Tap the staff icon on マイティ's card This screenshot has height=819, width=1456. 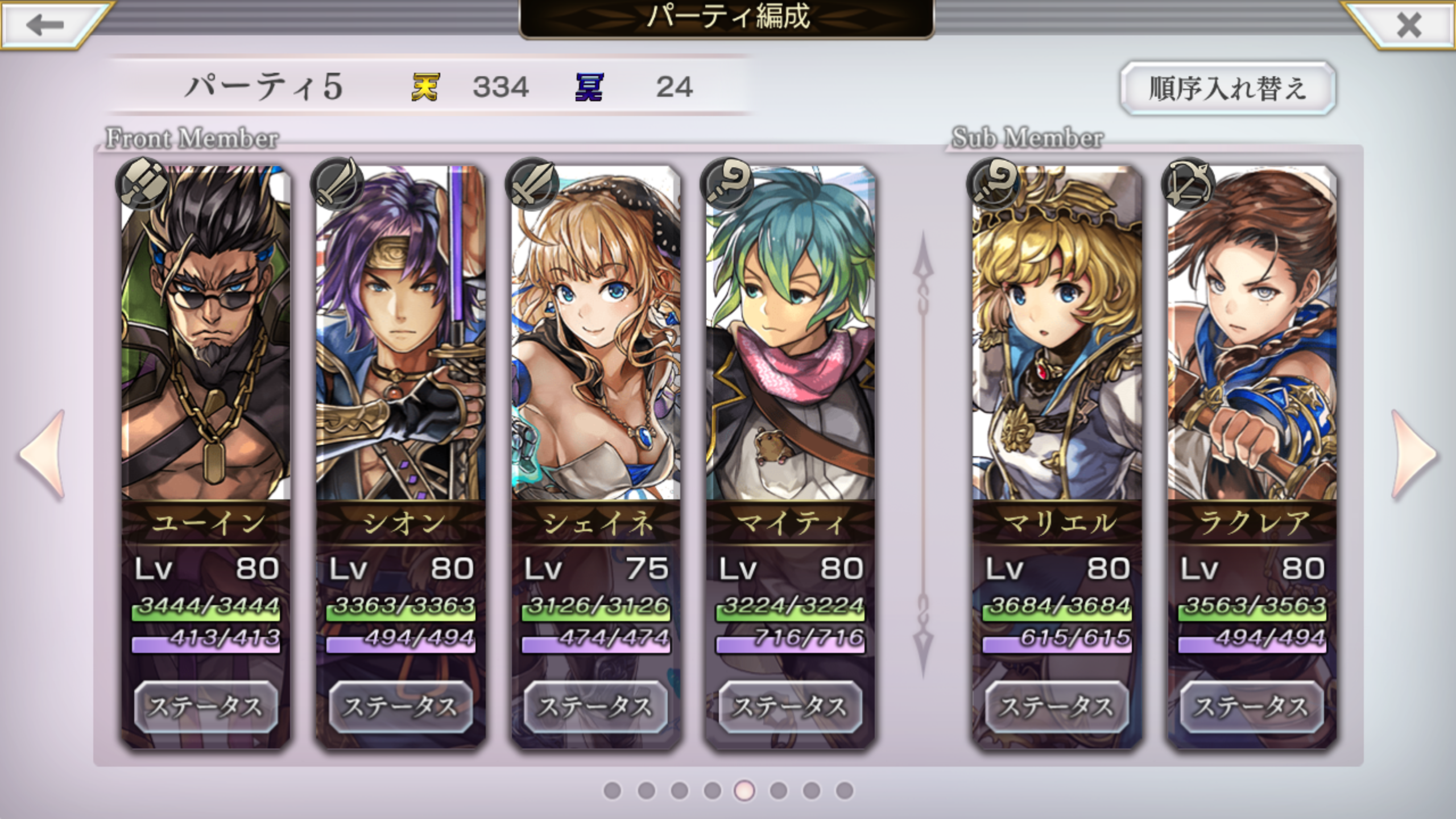pyautogui.click(x=727, y=184)
